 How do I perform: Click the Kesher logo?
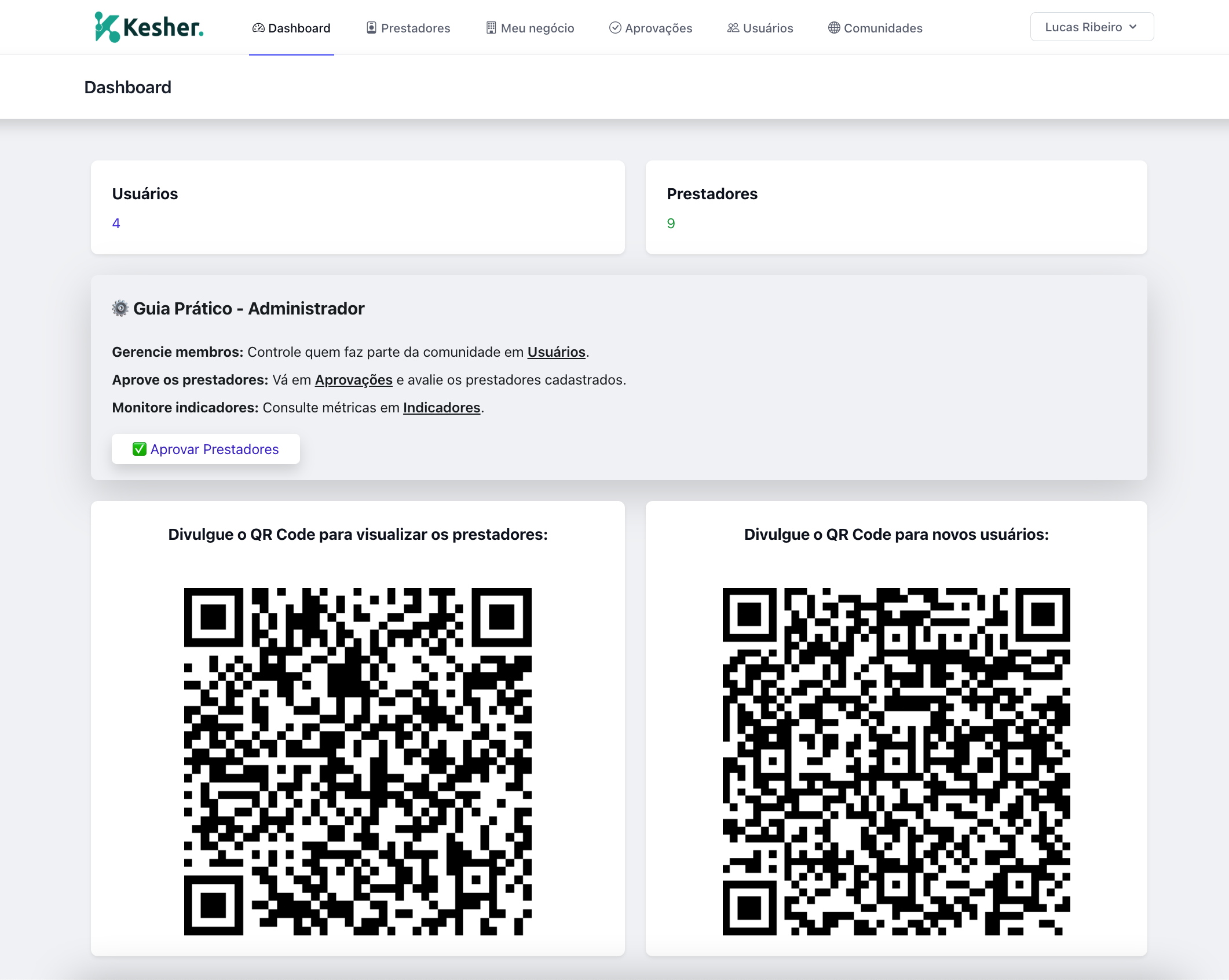[149, 27]
